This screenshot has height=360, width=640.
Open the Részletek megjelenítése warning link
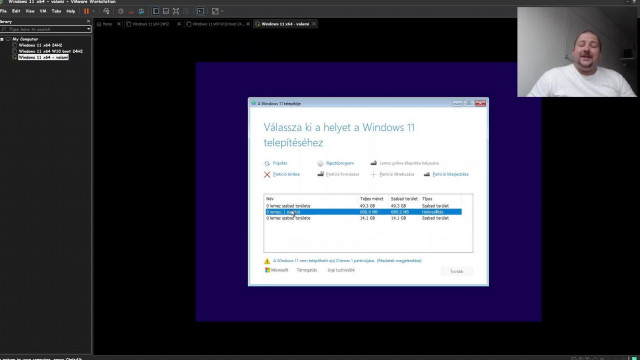point(399,260)
